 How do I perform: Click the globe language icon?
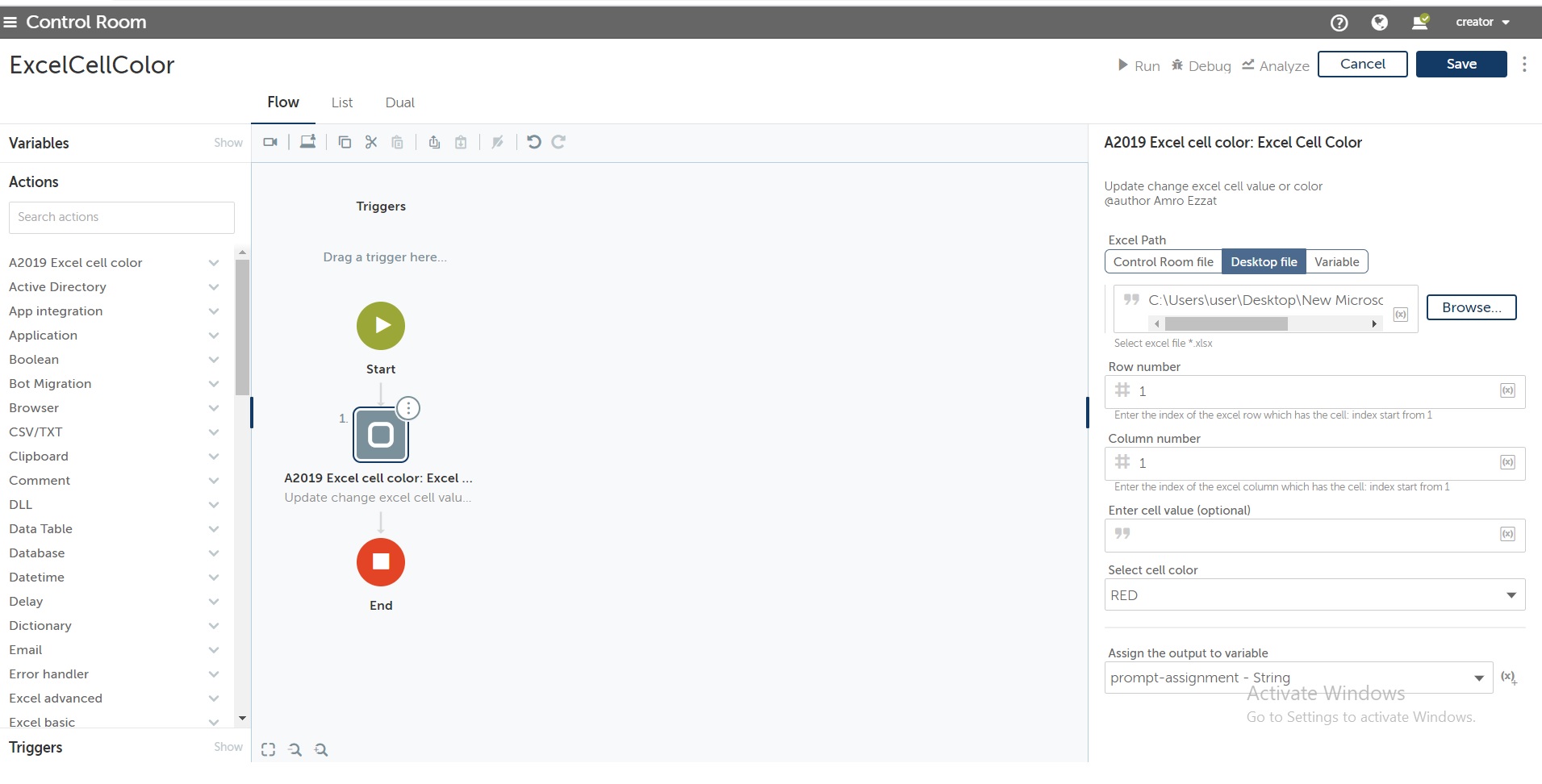pos(1380,23)
